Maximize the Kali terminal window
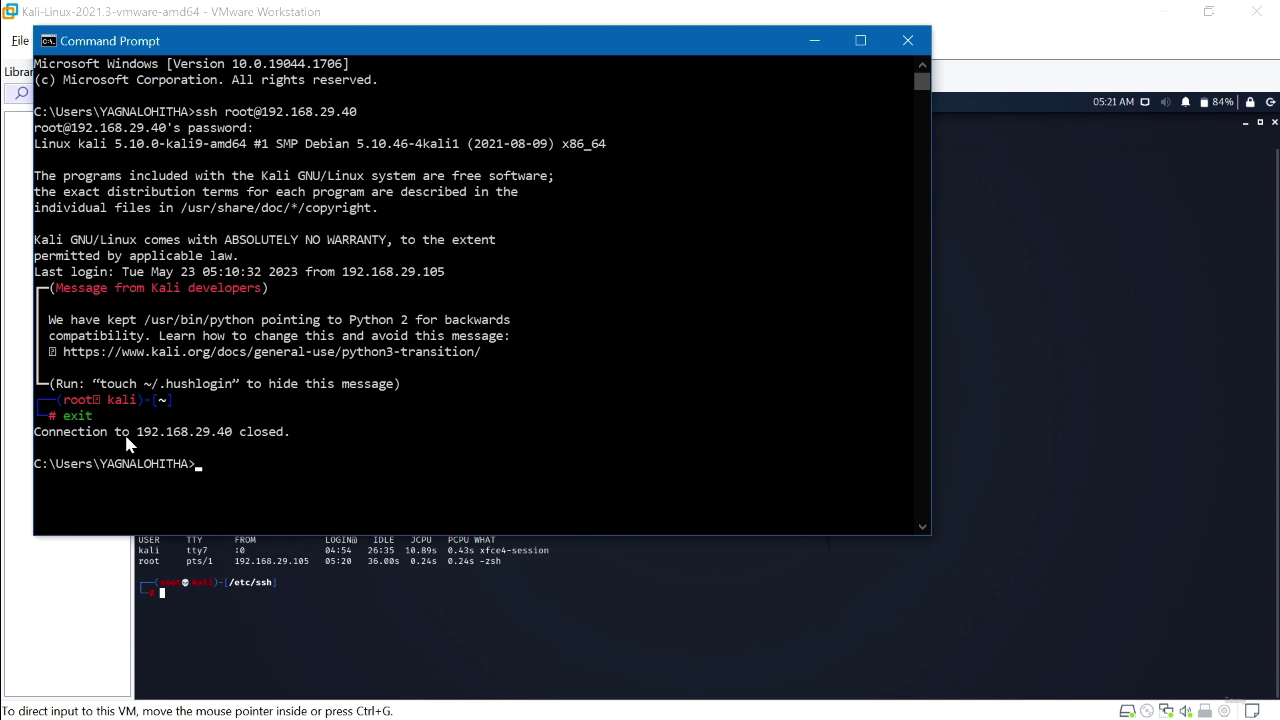Image resolution: width=1280 pixels, height=720 pixels. coord(1260,122)
